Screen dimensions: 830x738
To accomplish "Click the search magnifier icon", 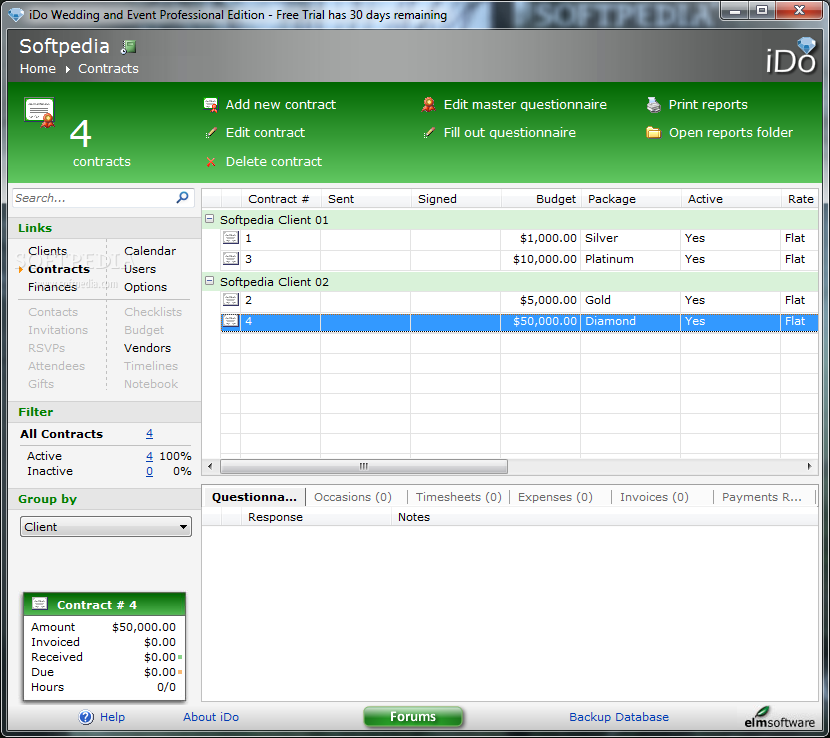I will click(x=183, y=197).
